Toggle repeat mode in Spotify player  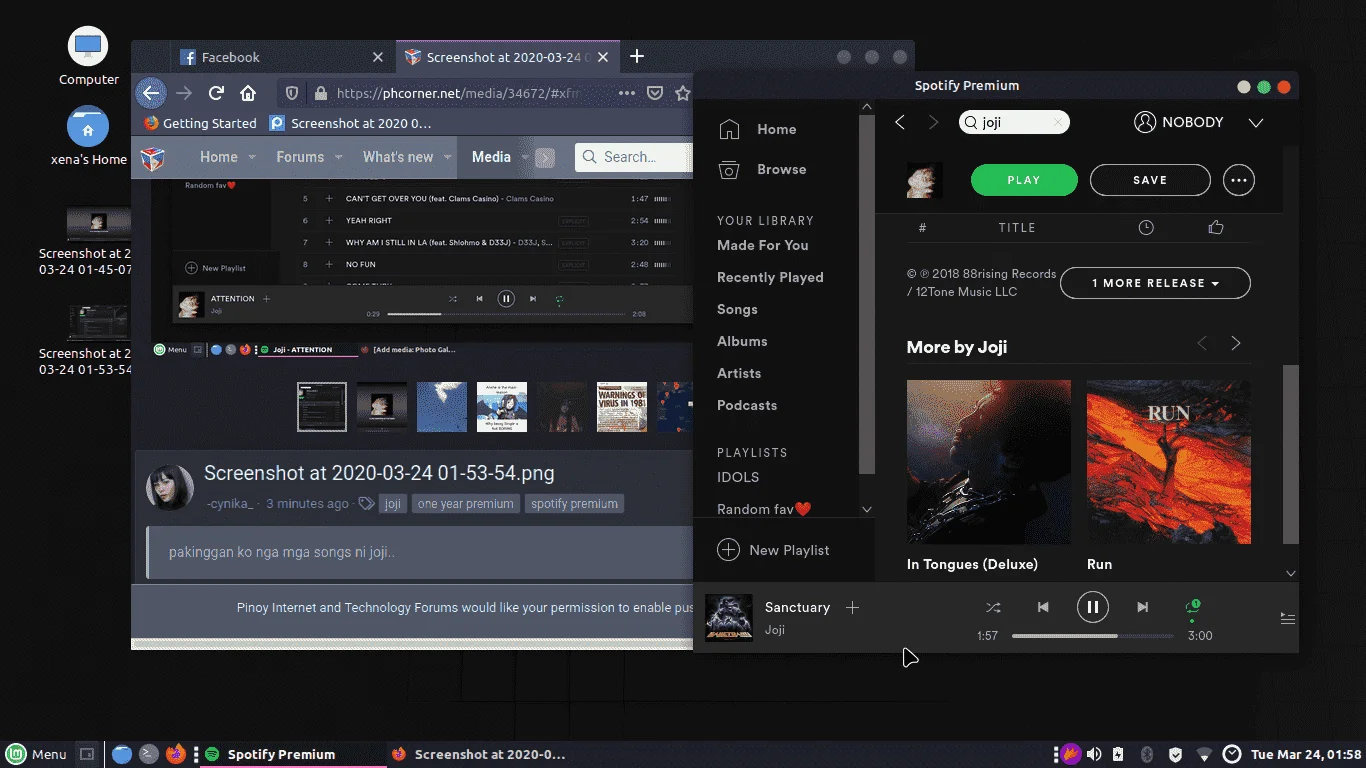pyautogui.click(x=1192, y=608)
